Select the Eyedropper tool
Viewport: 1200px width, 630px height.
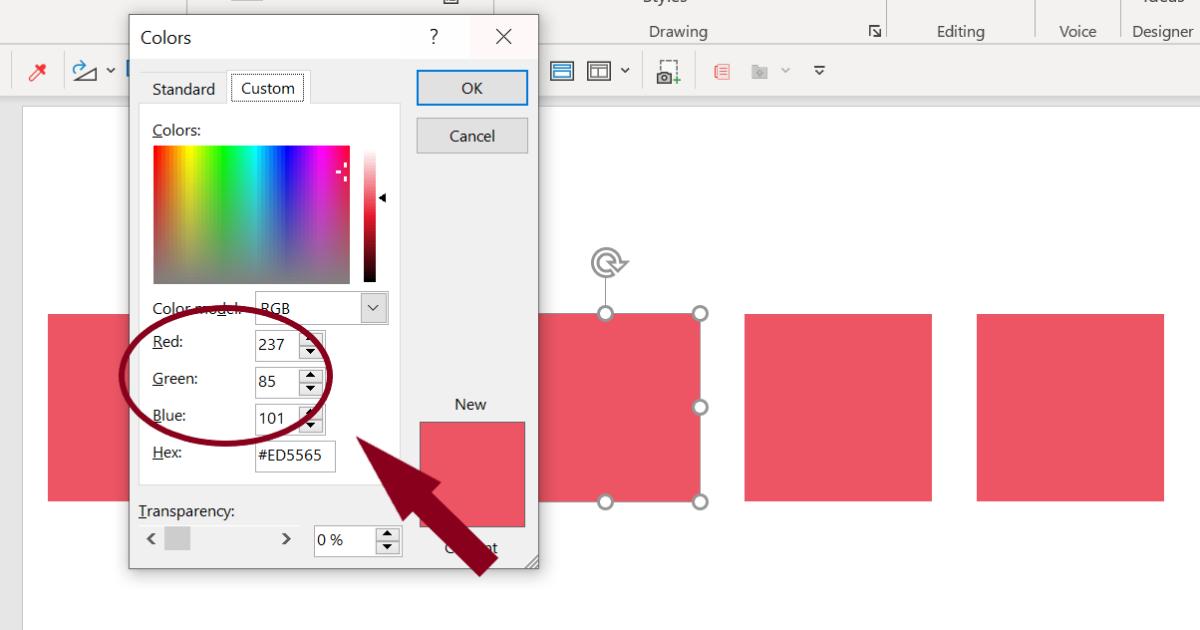(39, 70)
